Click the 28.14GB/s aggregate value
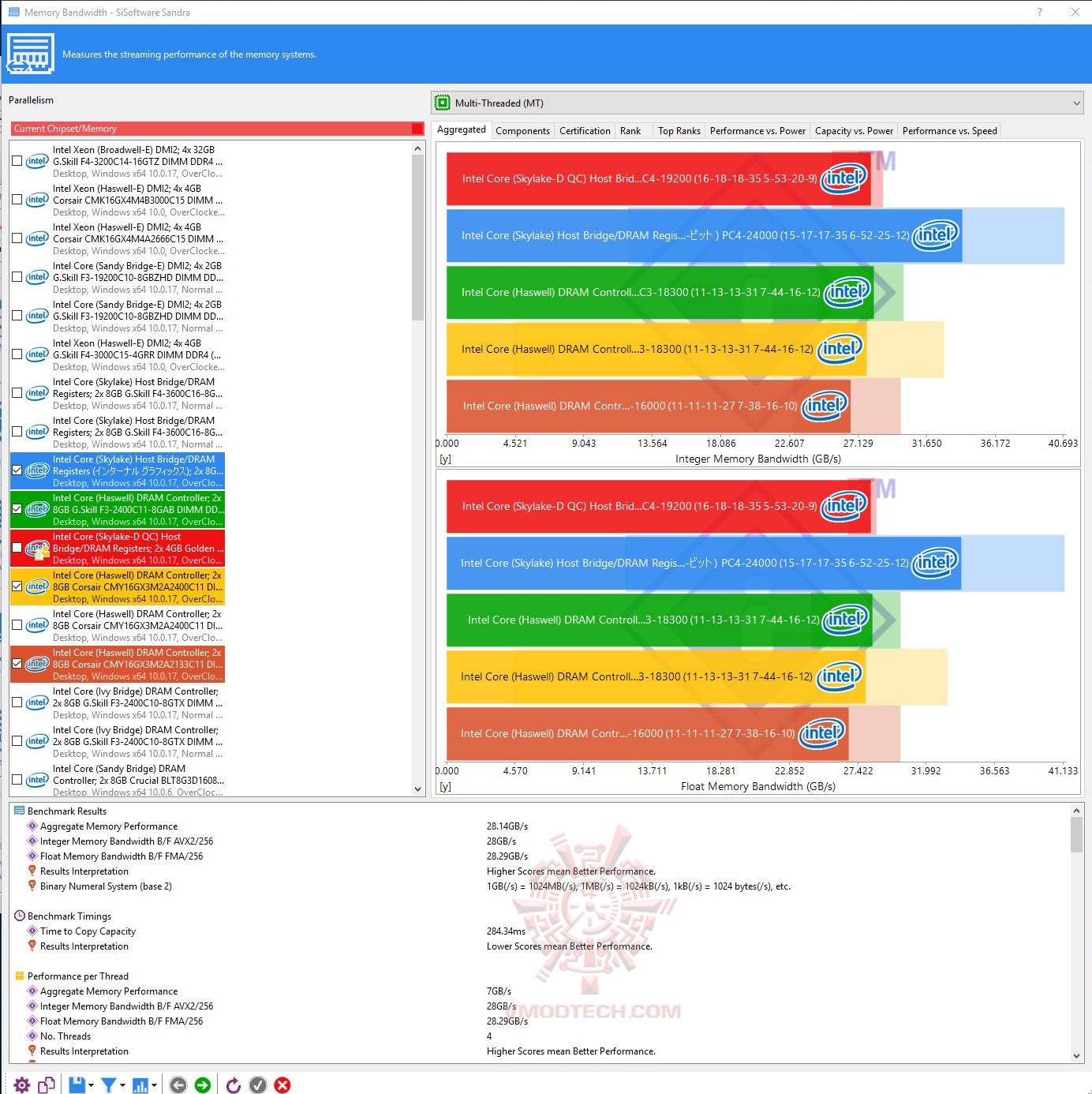Screen dimensions: 1092x1094 pos(507,826)
